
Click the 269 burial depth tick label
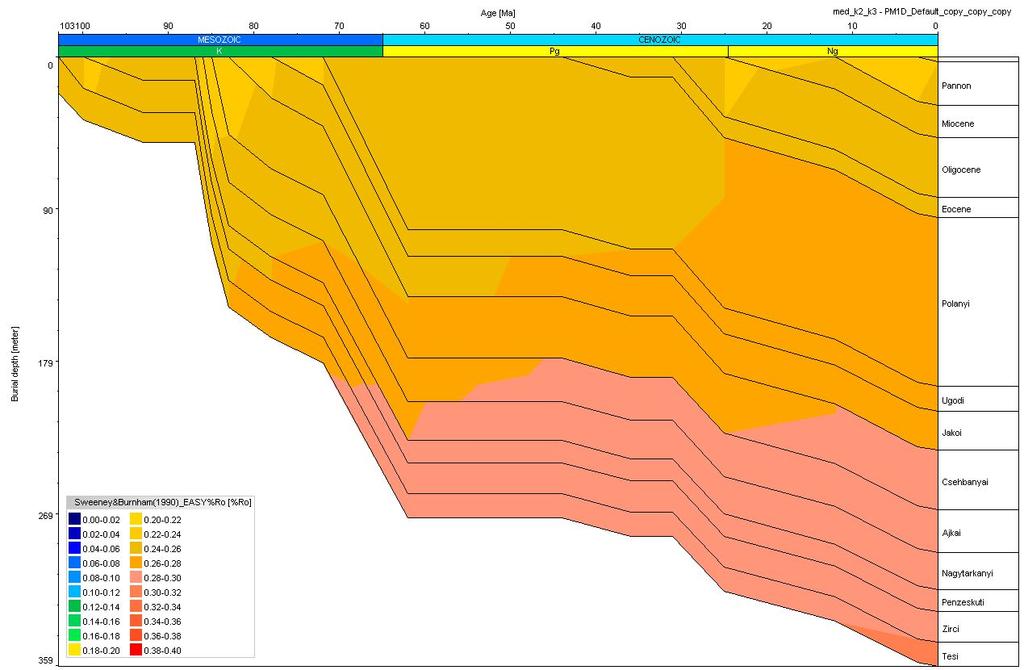pos(46,515)
